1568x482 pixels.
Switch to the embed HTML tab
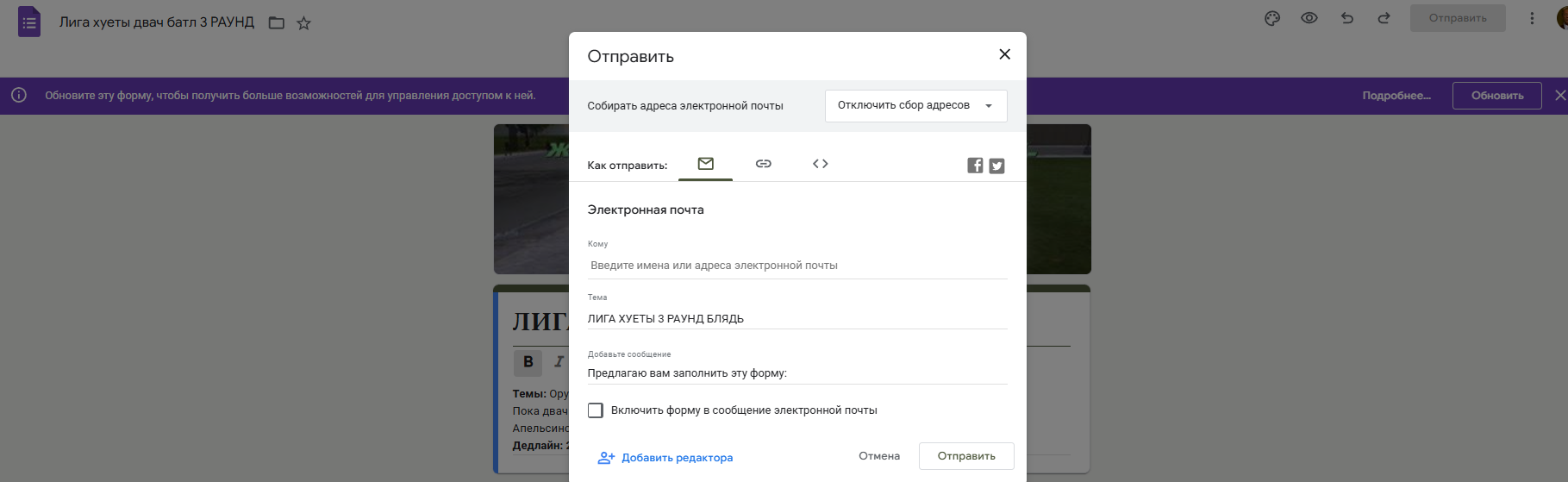tap(821, 164)
